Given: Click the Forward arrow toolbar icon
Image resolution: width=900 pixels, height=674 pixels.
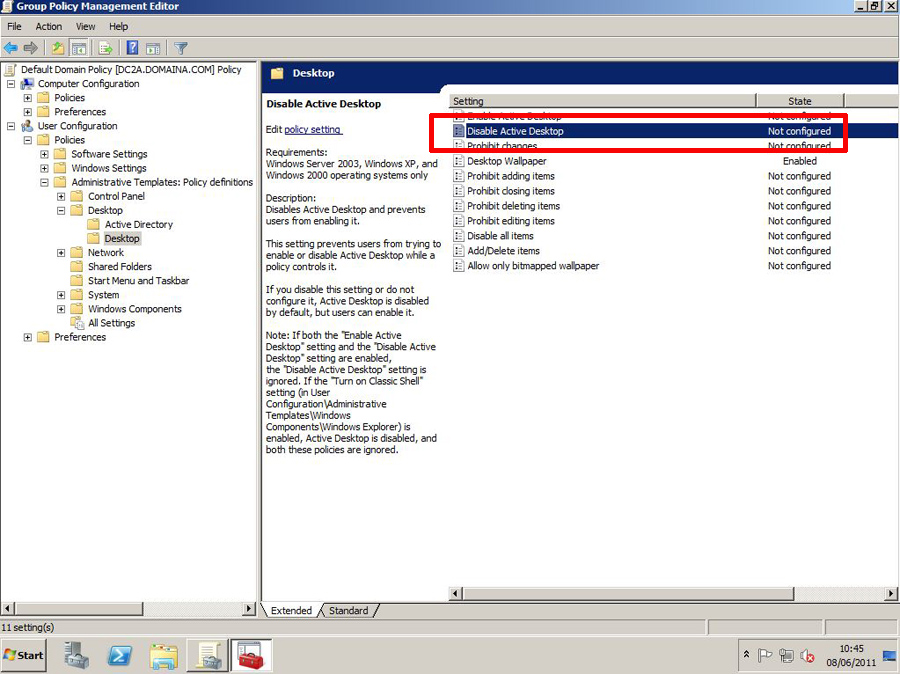Looking at the screenshot, I should click(31, 48).
